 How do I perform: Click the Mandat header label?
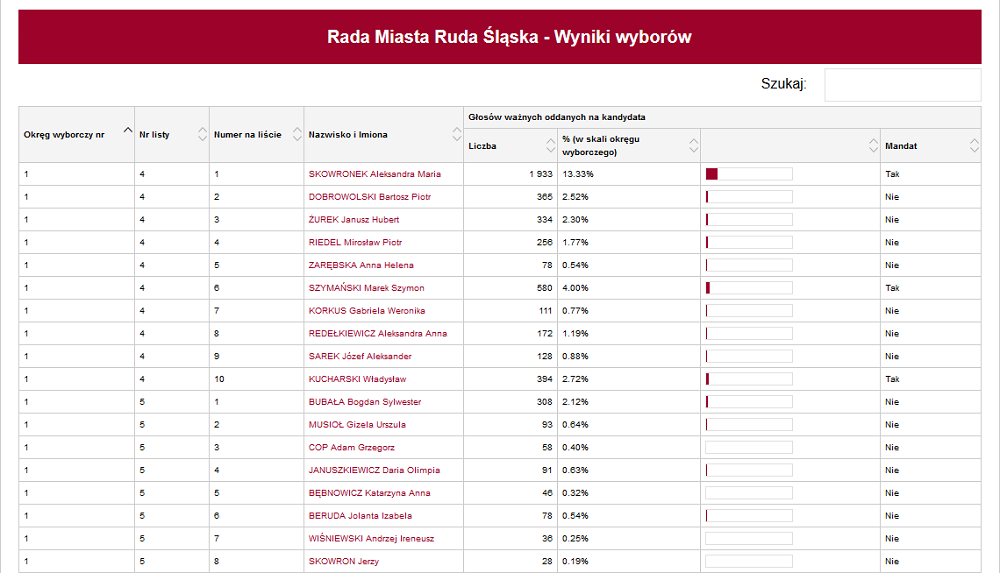click(x=901, y=146)
